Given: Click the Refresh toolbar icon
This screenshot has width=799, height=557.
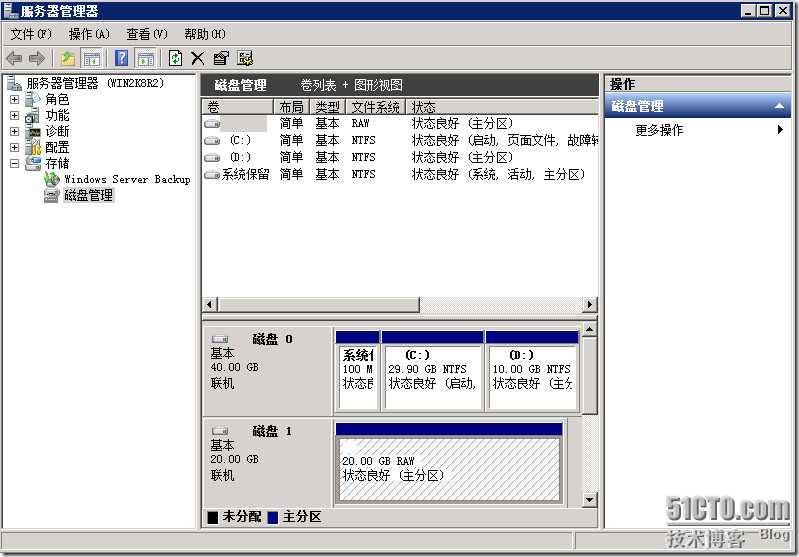Looking at the screenshot, I should coord(175,58).
